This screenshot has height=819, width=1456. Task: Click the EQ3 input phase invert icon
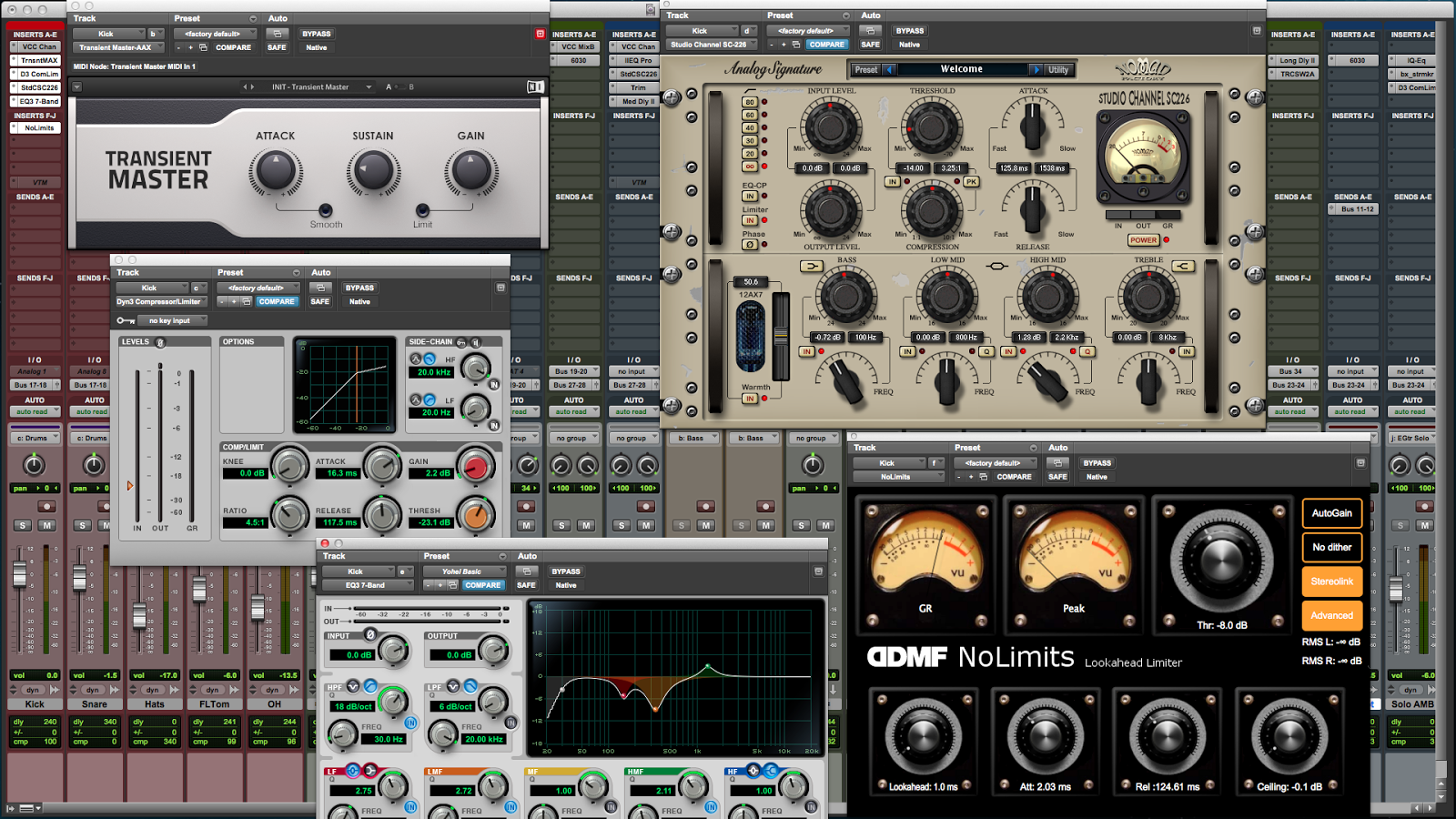[369, 634]
